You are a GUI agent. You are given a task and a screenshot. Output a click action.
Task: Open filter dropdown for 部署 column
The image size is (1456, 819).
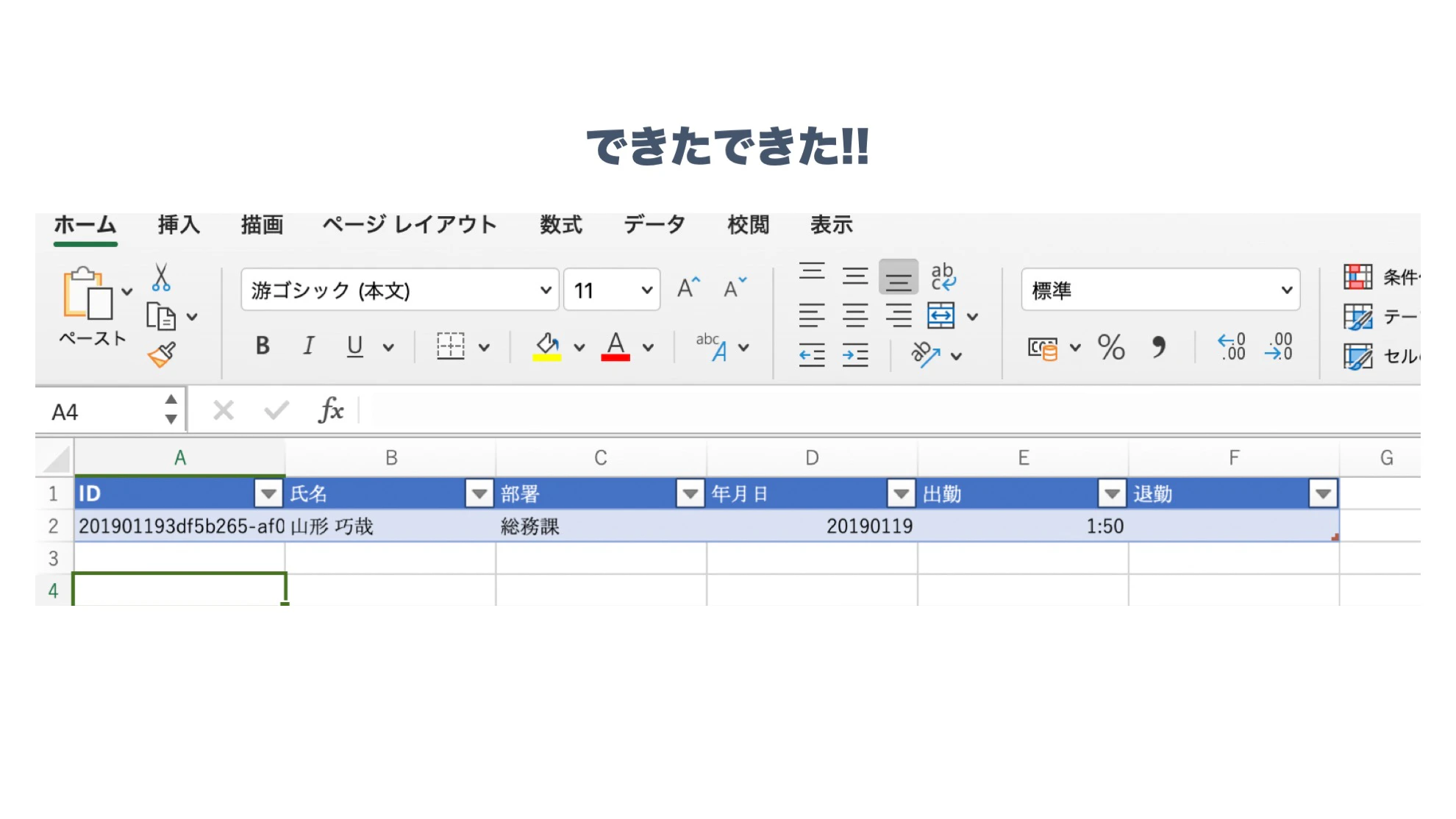pos(690,493)
